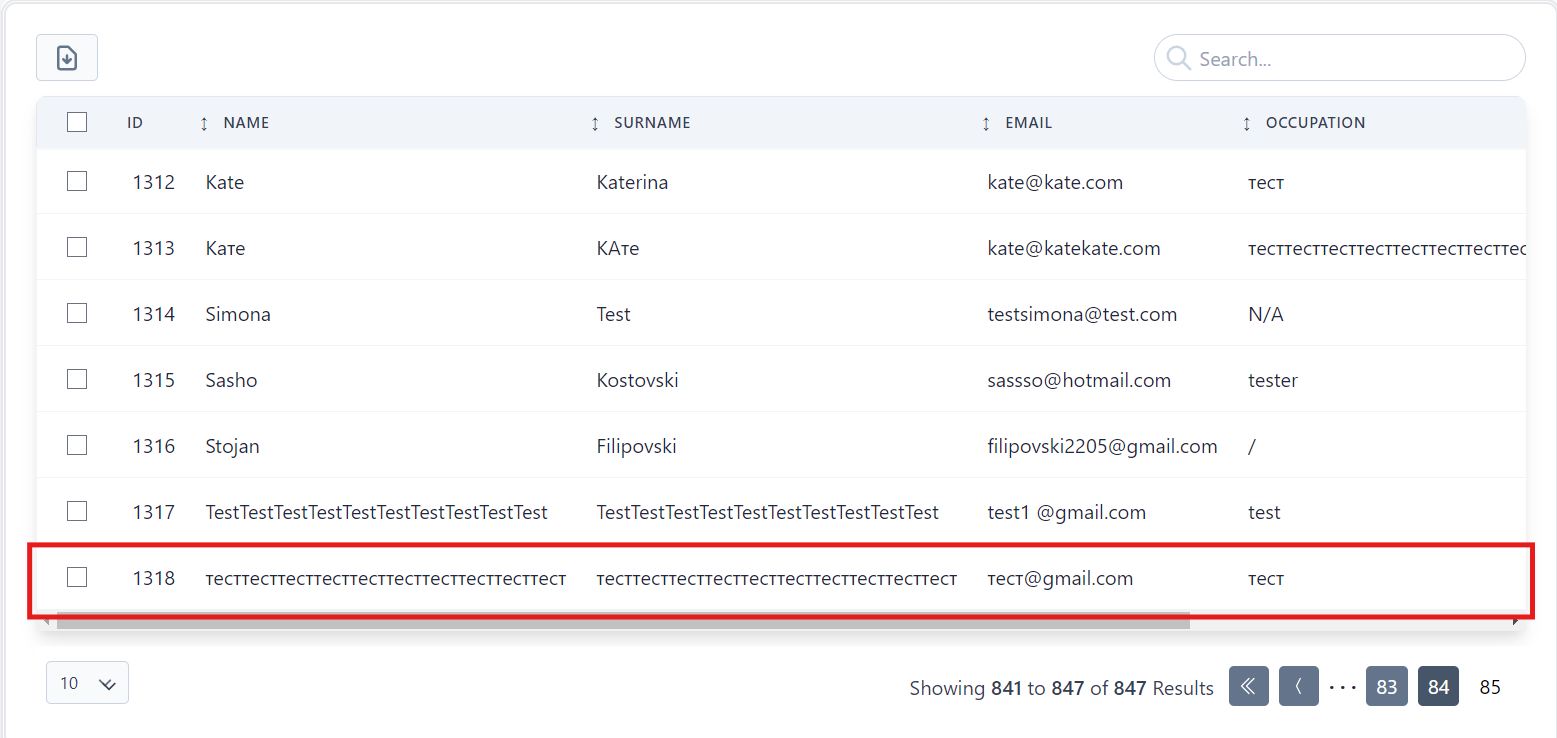Open page 85 of results
The height and width of the screenshot is (738, 1557).
pyautogui.click(x=1490, y=687)
